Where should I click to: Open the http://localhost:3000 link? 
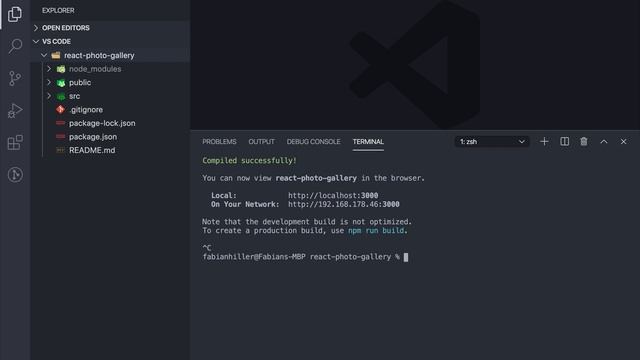point(333,196)
